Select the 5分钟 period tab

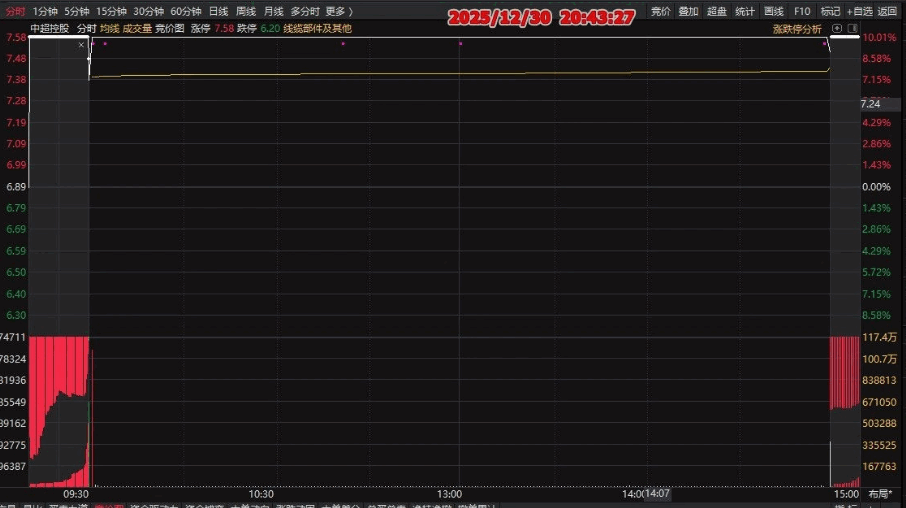[x=76, y=12]
